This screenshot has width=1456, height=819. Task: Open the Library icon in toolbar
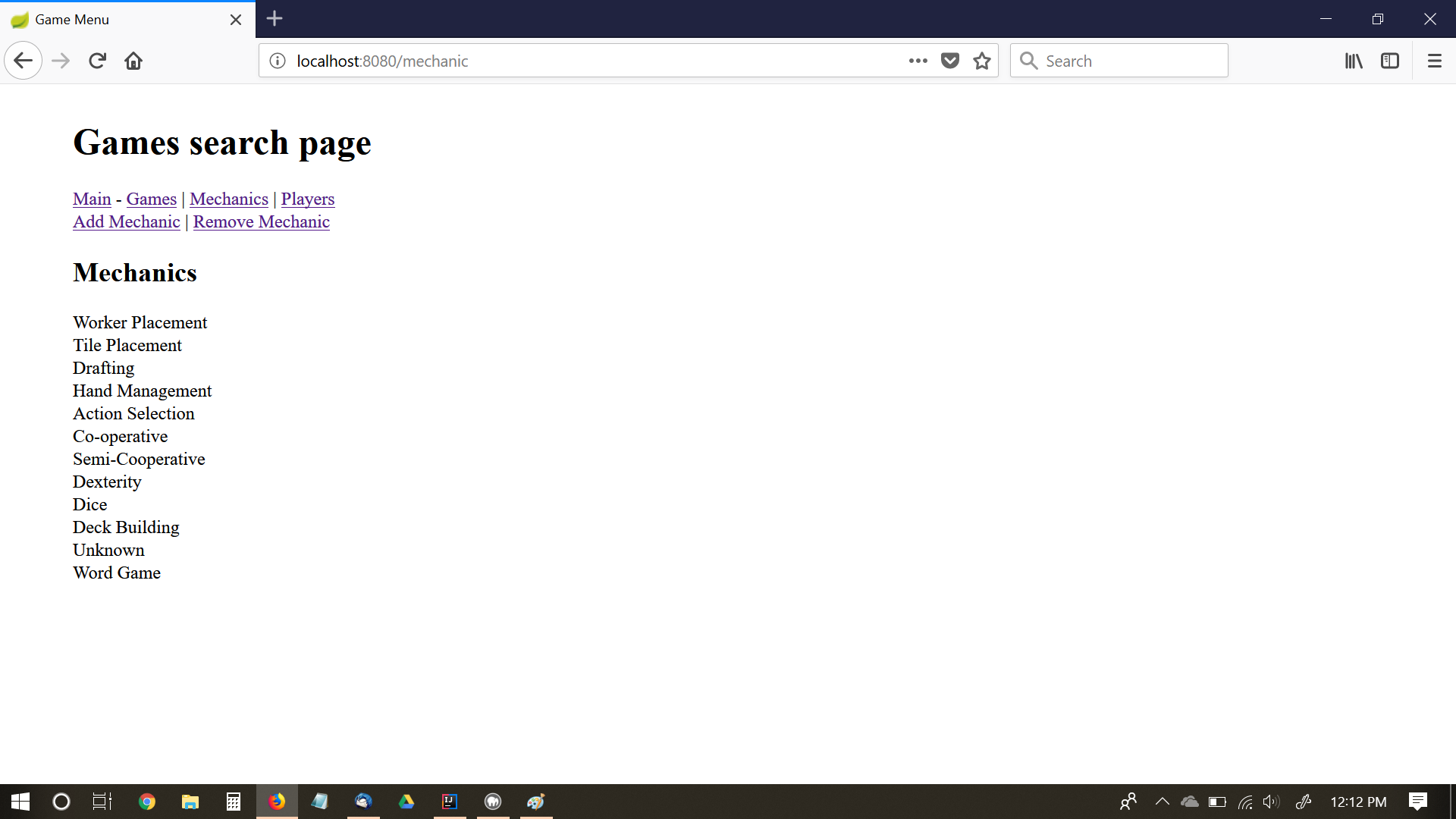(x=1354, y=61)
